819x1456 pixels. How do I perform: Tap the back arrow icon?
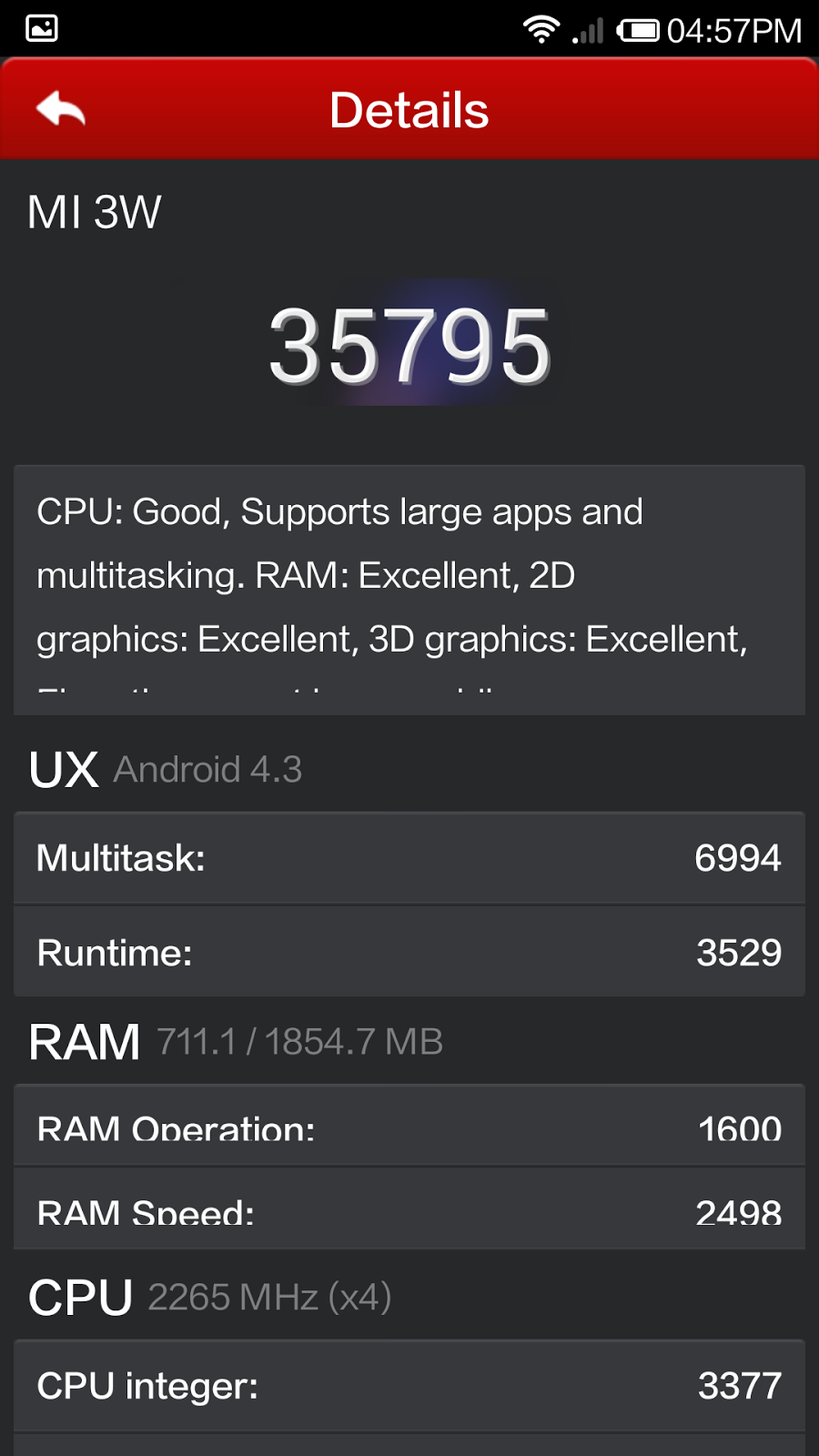(x=61, y=110)
